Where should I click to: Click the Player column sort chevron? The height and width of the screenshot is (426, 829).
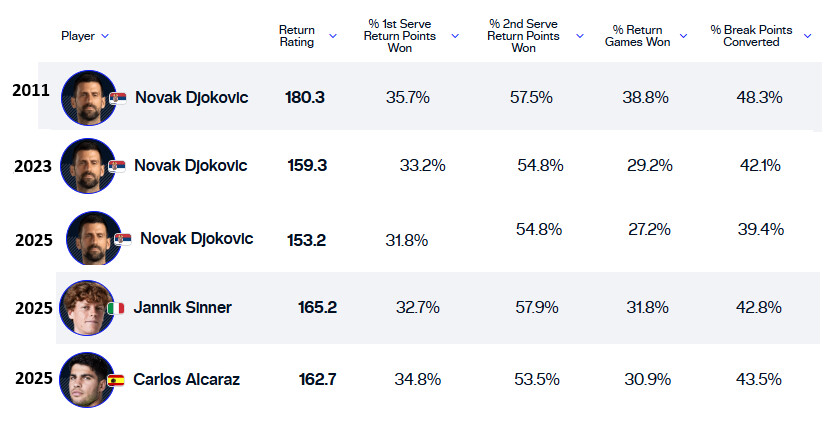(x=105, y=36)
